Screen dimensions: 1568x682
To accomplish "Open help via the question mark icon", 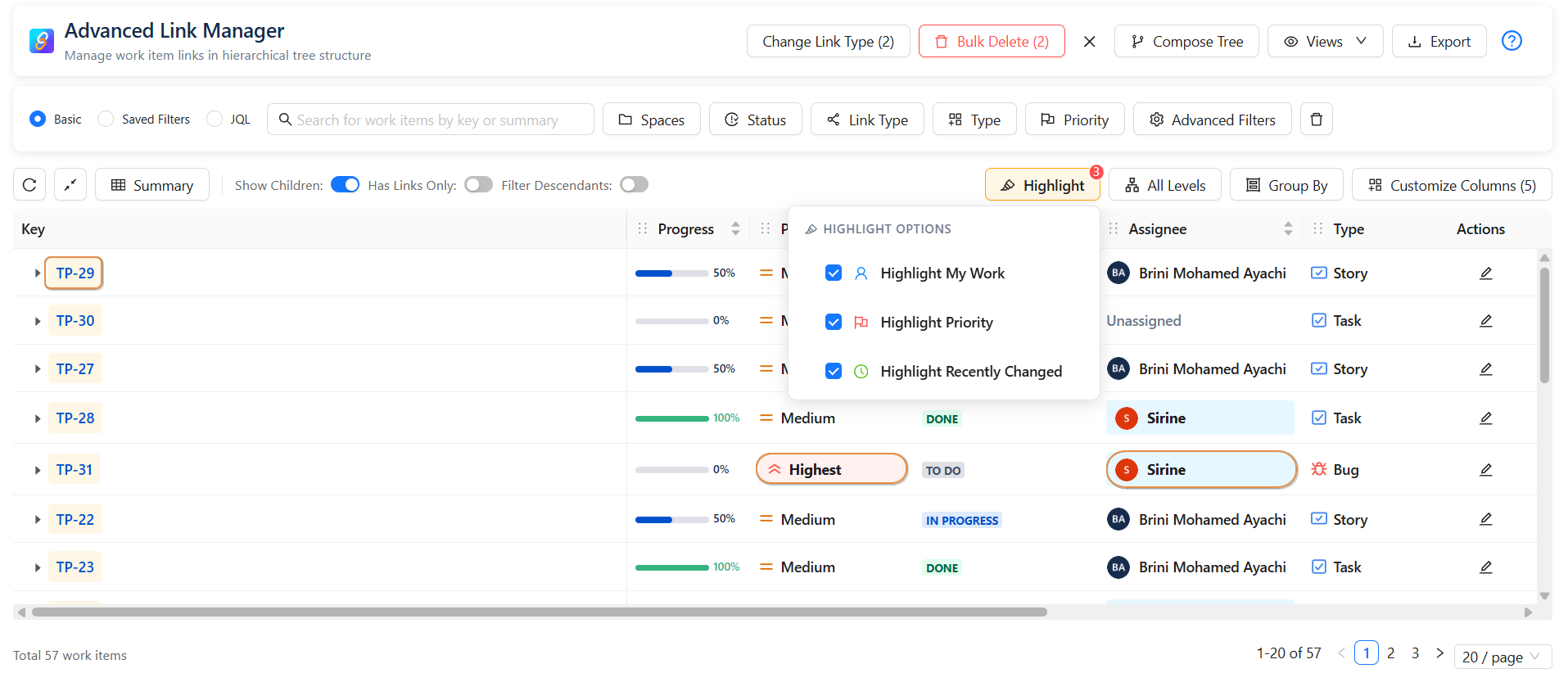I will [1511, 41].
